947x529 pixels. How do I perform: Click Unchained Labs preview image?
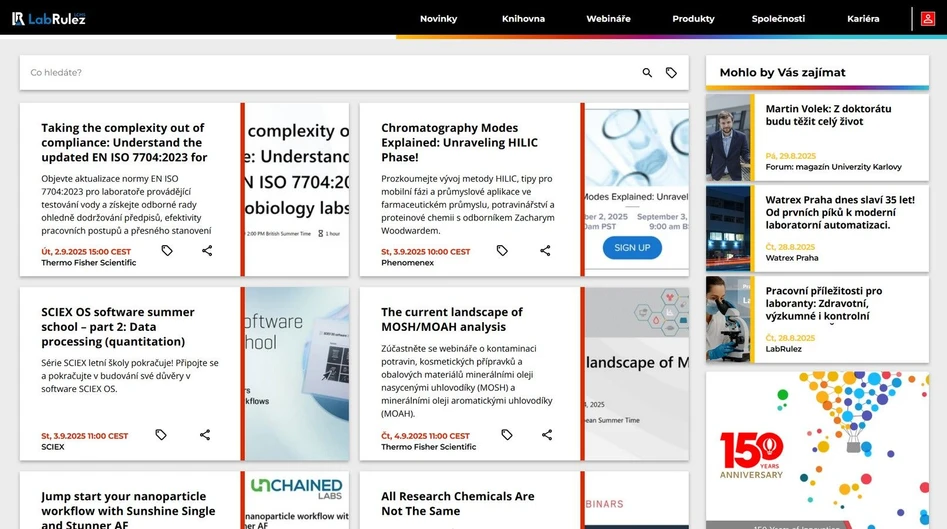(x=297, y=500)
